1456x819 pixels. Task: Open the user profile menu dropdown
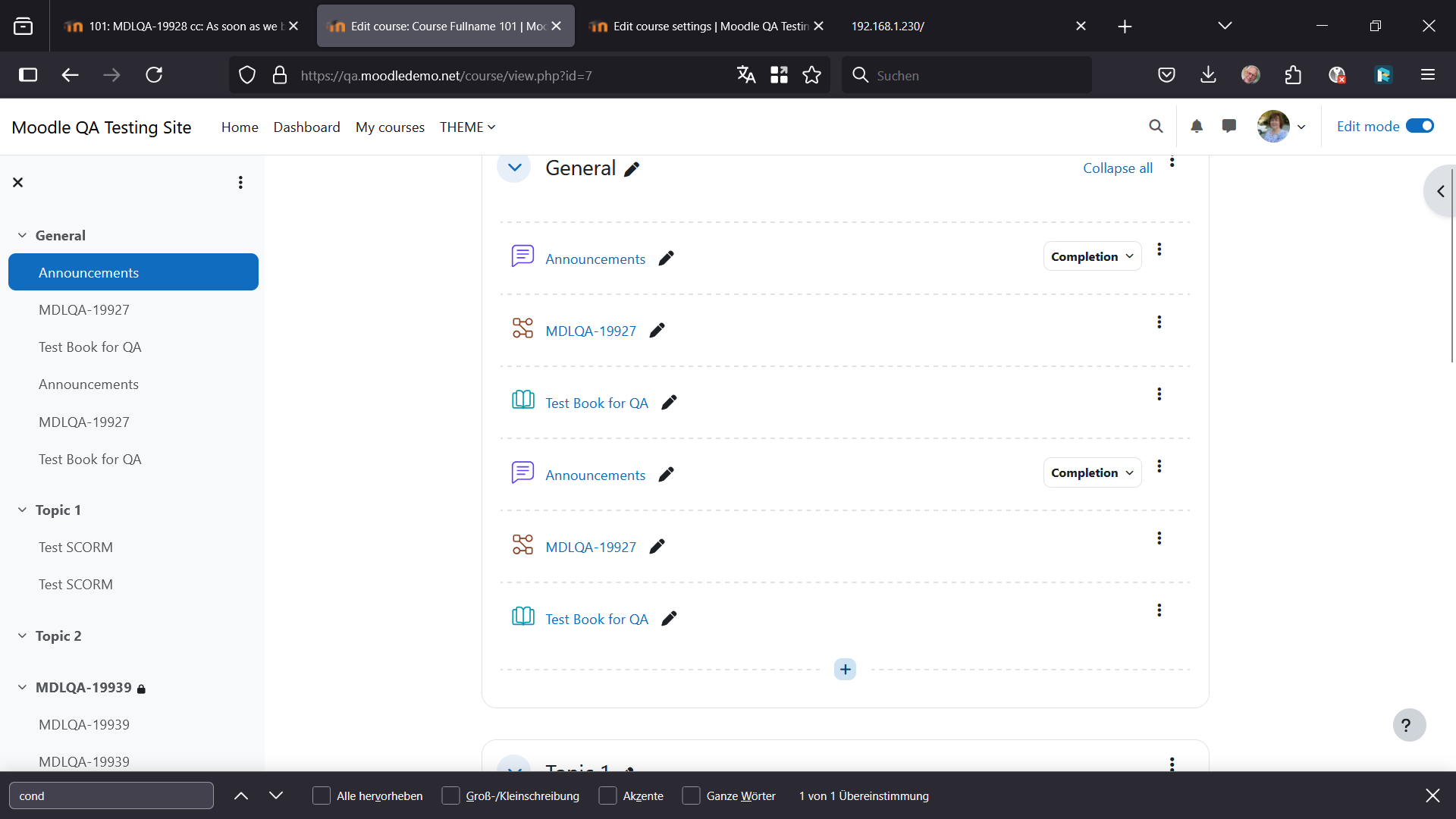point(1282,127)
